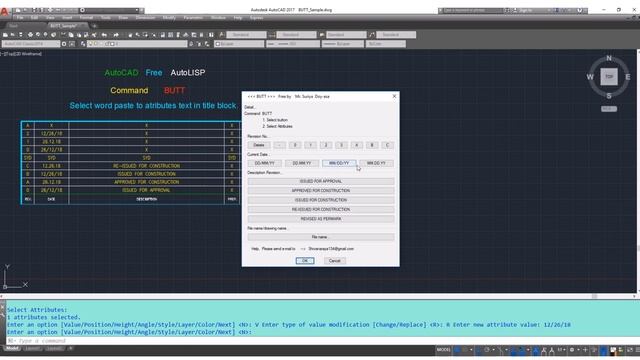
Task: Click the Multileader Style icon in toolbar
Action: click(372, 35)
